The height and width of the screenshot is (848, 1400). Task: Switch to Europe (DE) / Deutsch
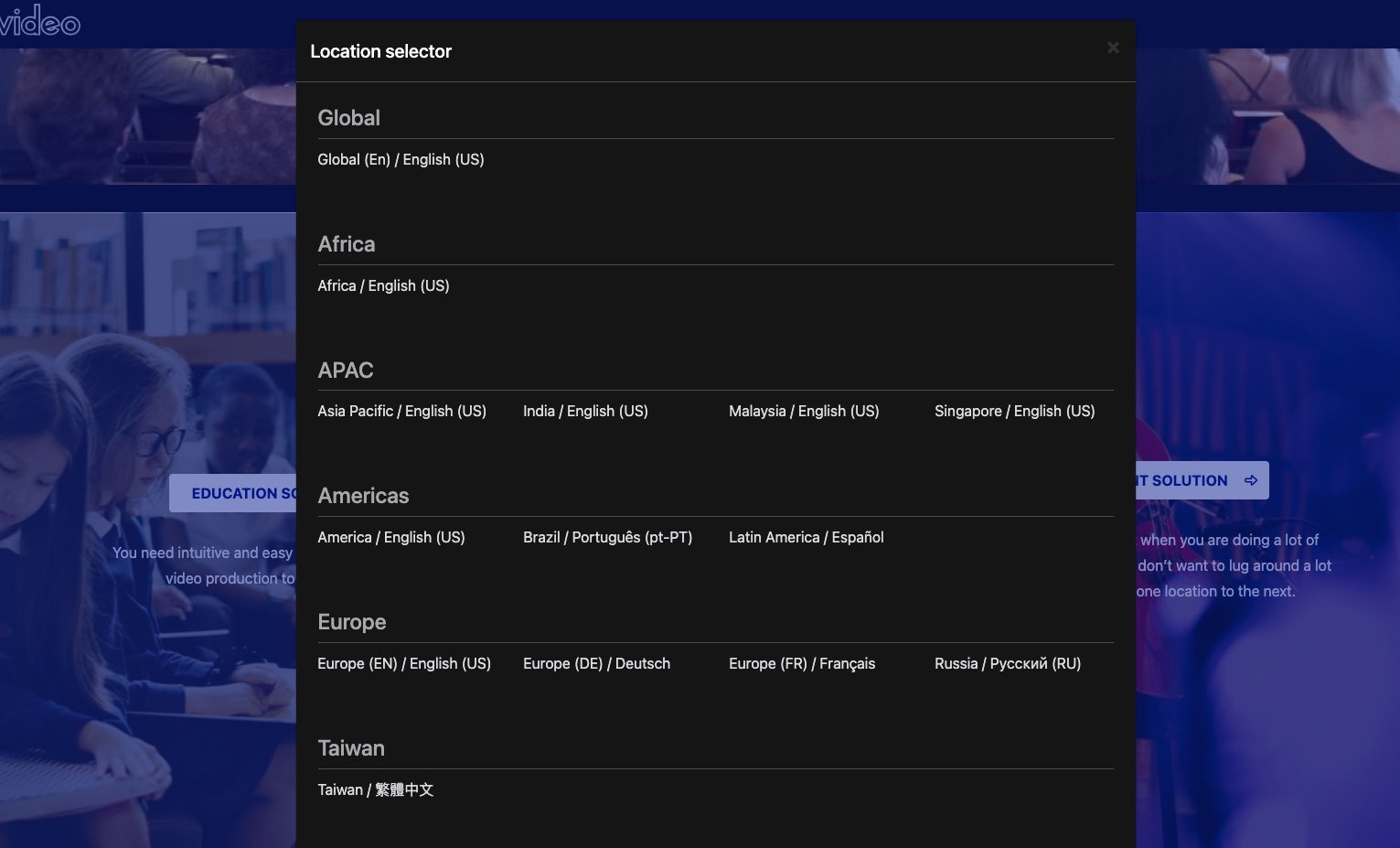(x=596, y=663)
